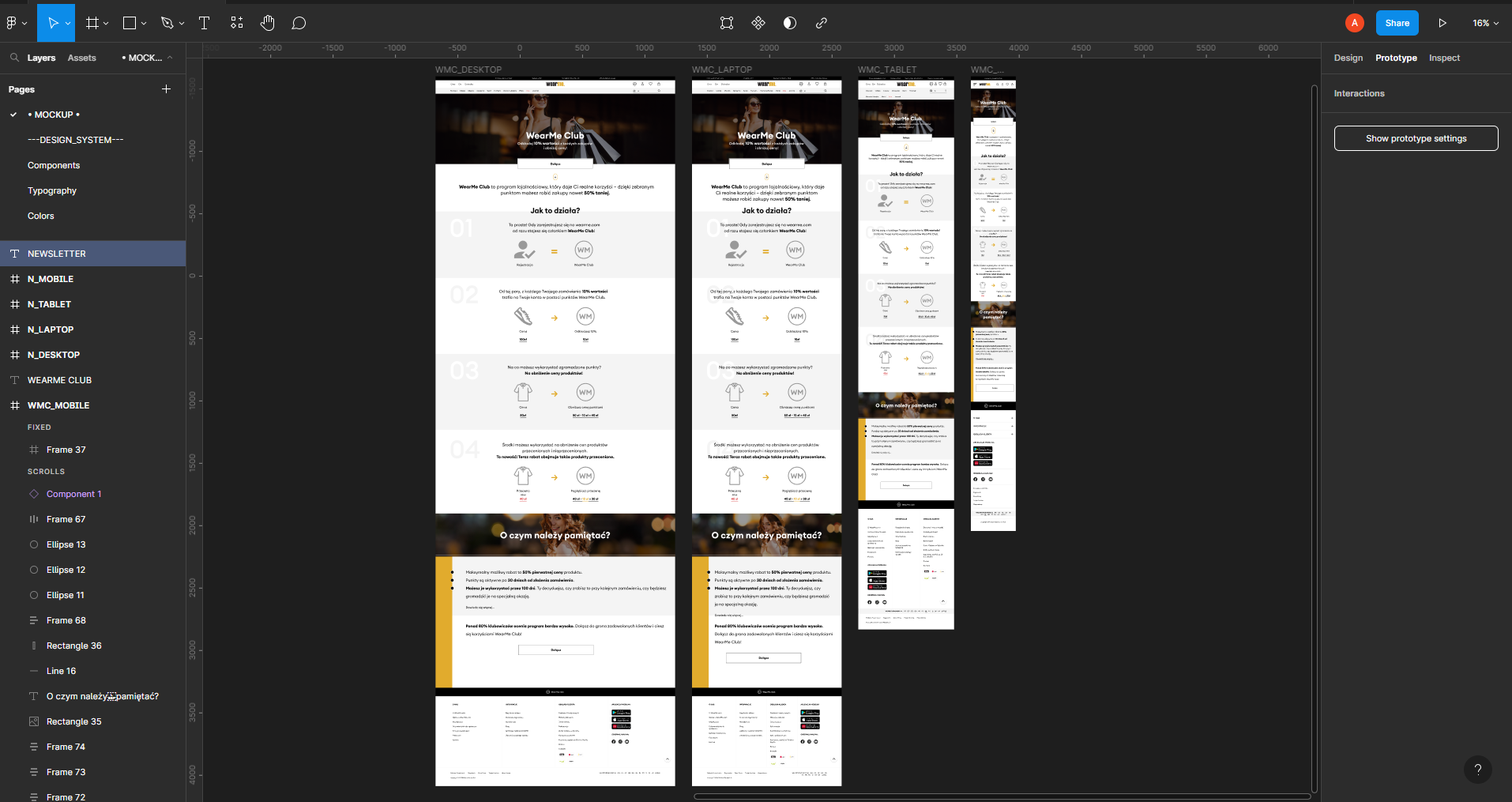Click the Share button

1397,23
